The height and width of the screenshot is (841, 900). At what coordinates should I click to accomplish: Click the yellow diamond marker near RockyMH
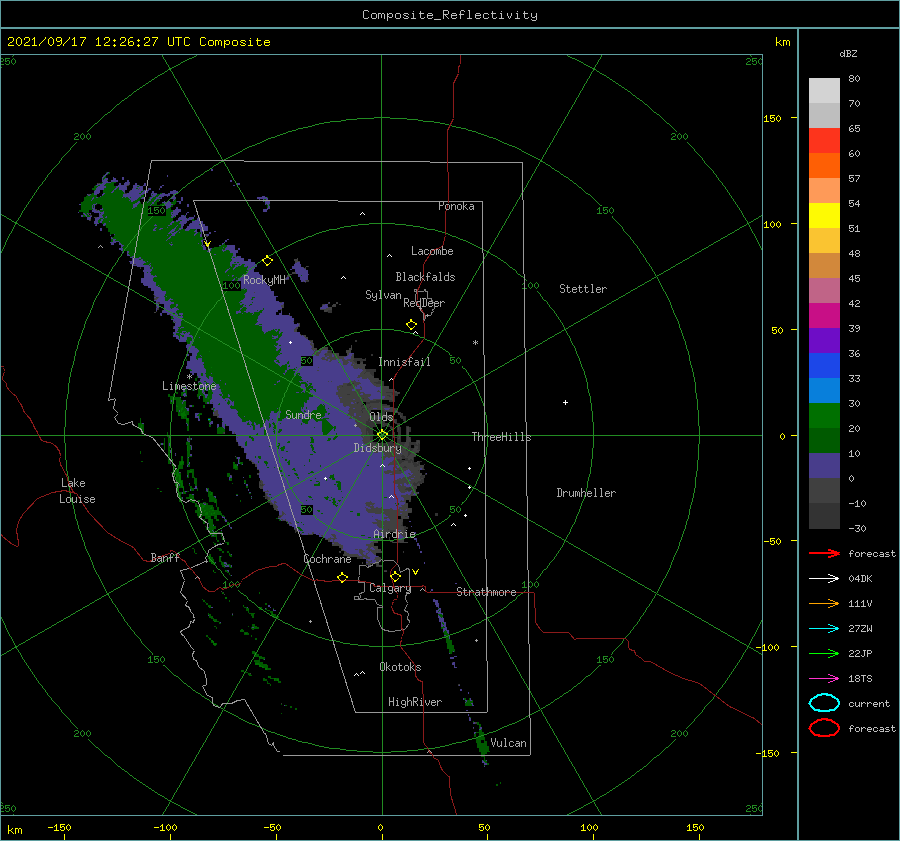tap(267, 261)
